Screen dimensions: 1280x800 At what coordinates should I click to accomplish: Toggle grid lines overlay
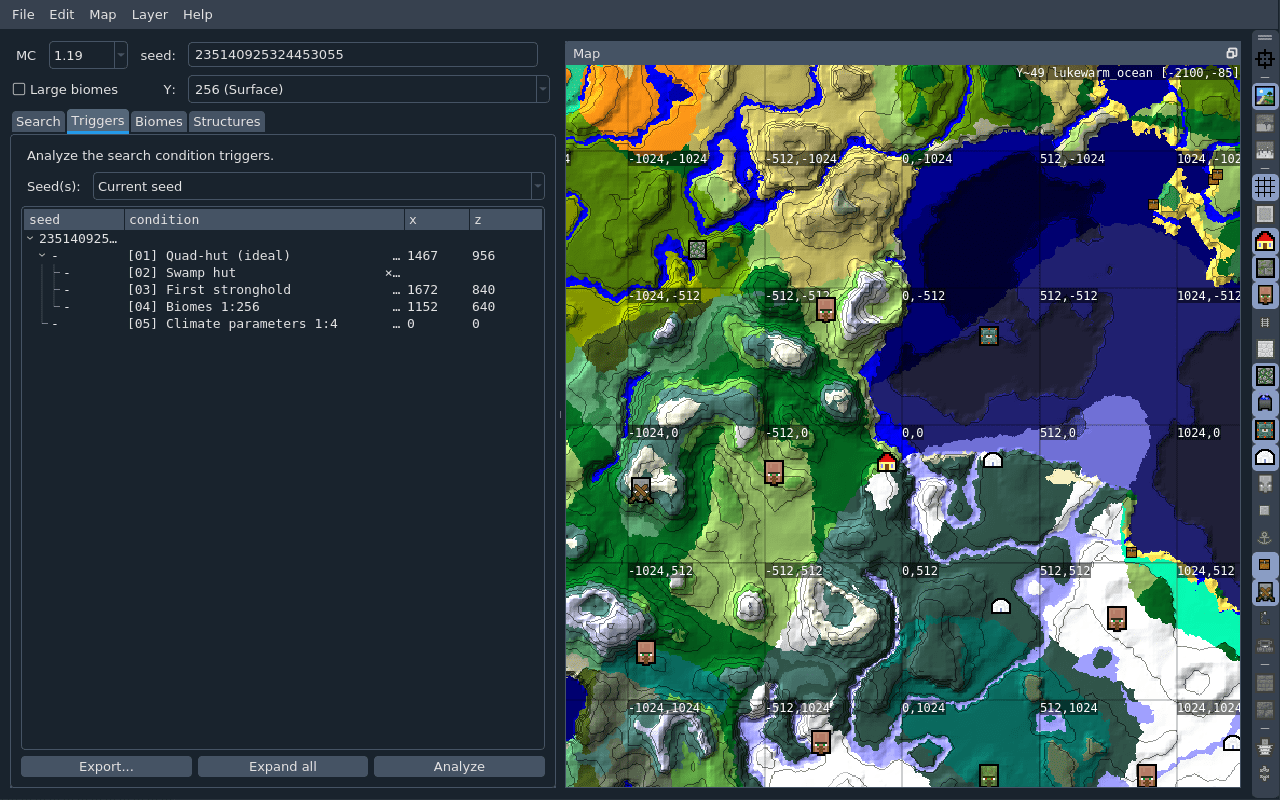[x=1264, y=187]
